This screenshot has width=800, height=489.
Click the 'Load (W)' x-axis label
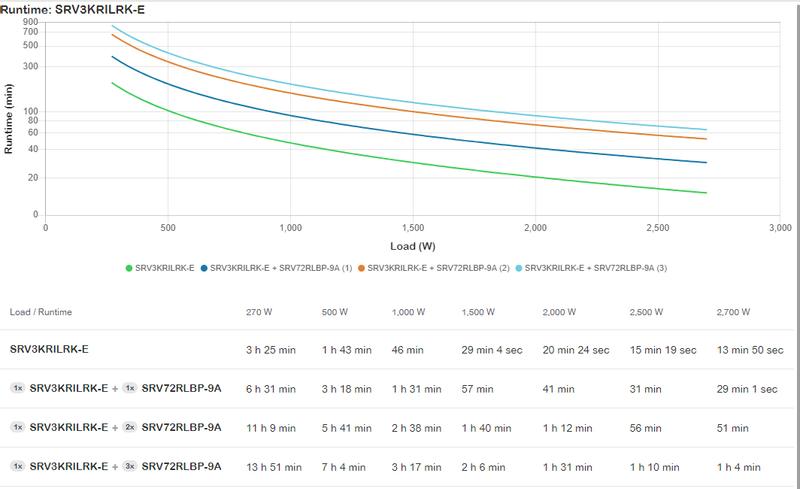[411, 246]
